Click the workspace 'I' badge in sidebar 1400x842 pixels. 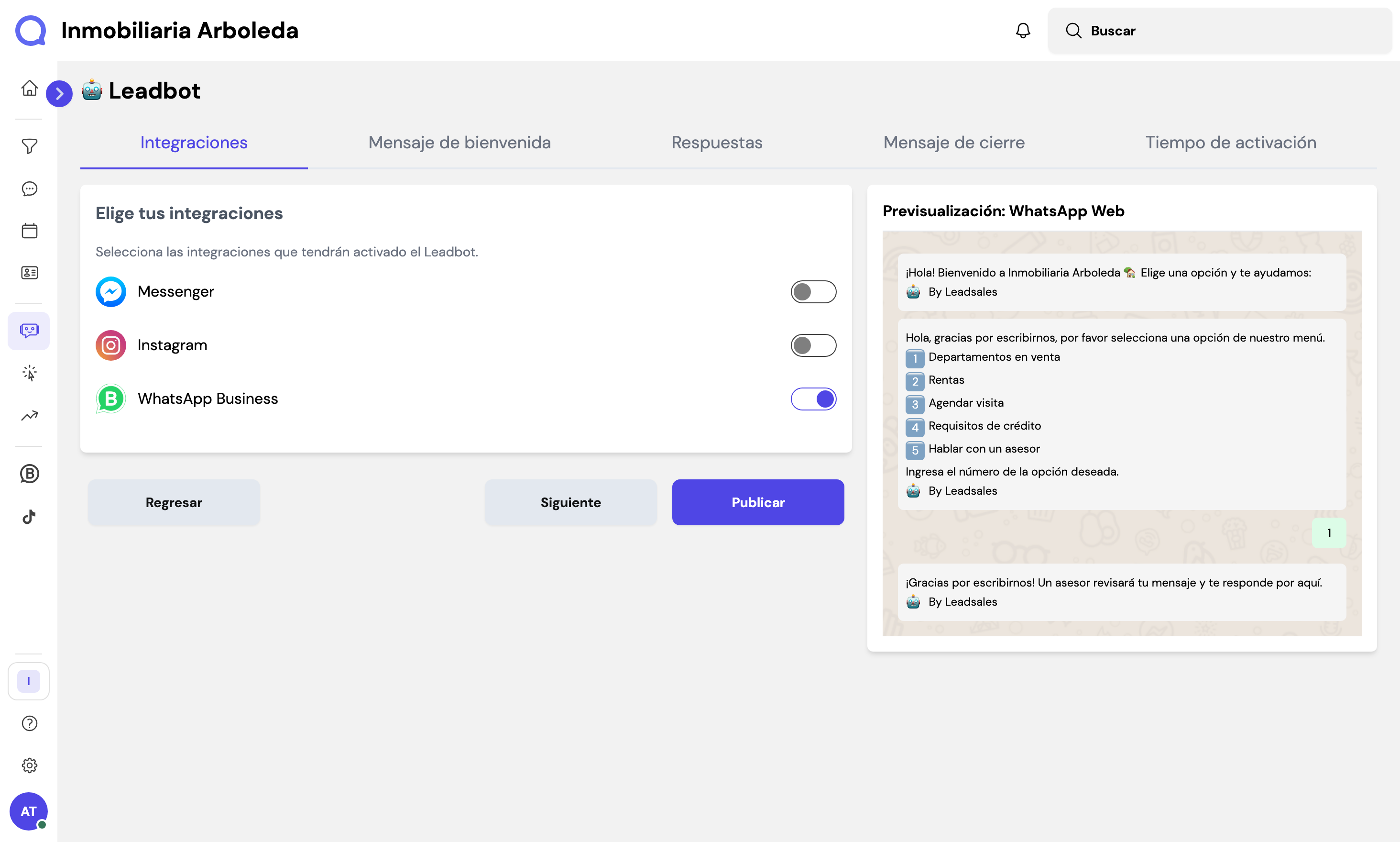pyautogui.click(x=29, y=681)
